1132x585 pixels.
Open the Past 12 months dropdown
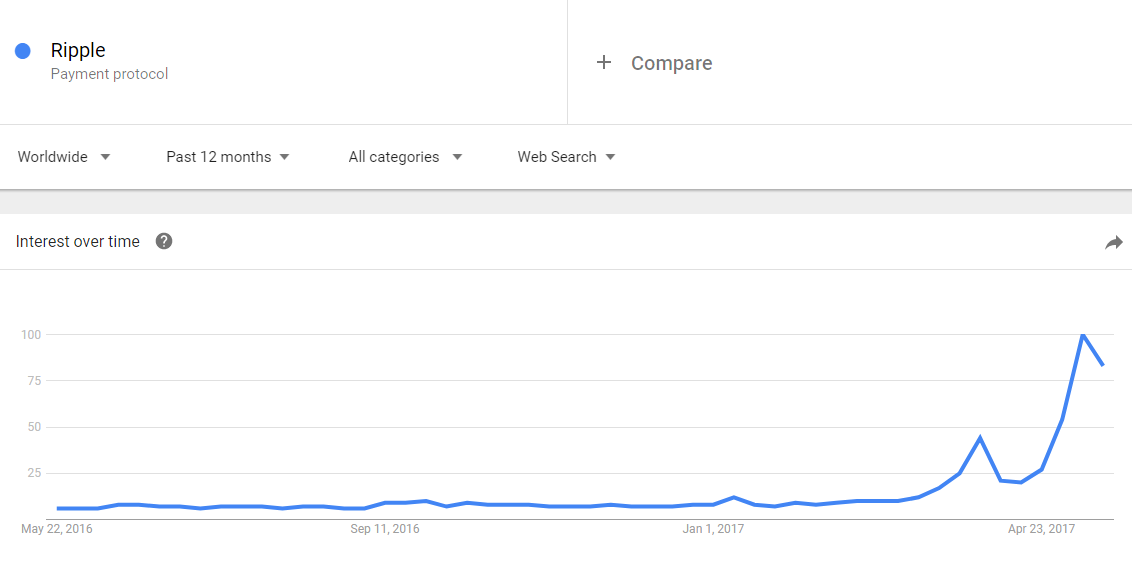pos(228,157)
